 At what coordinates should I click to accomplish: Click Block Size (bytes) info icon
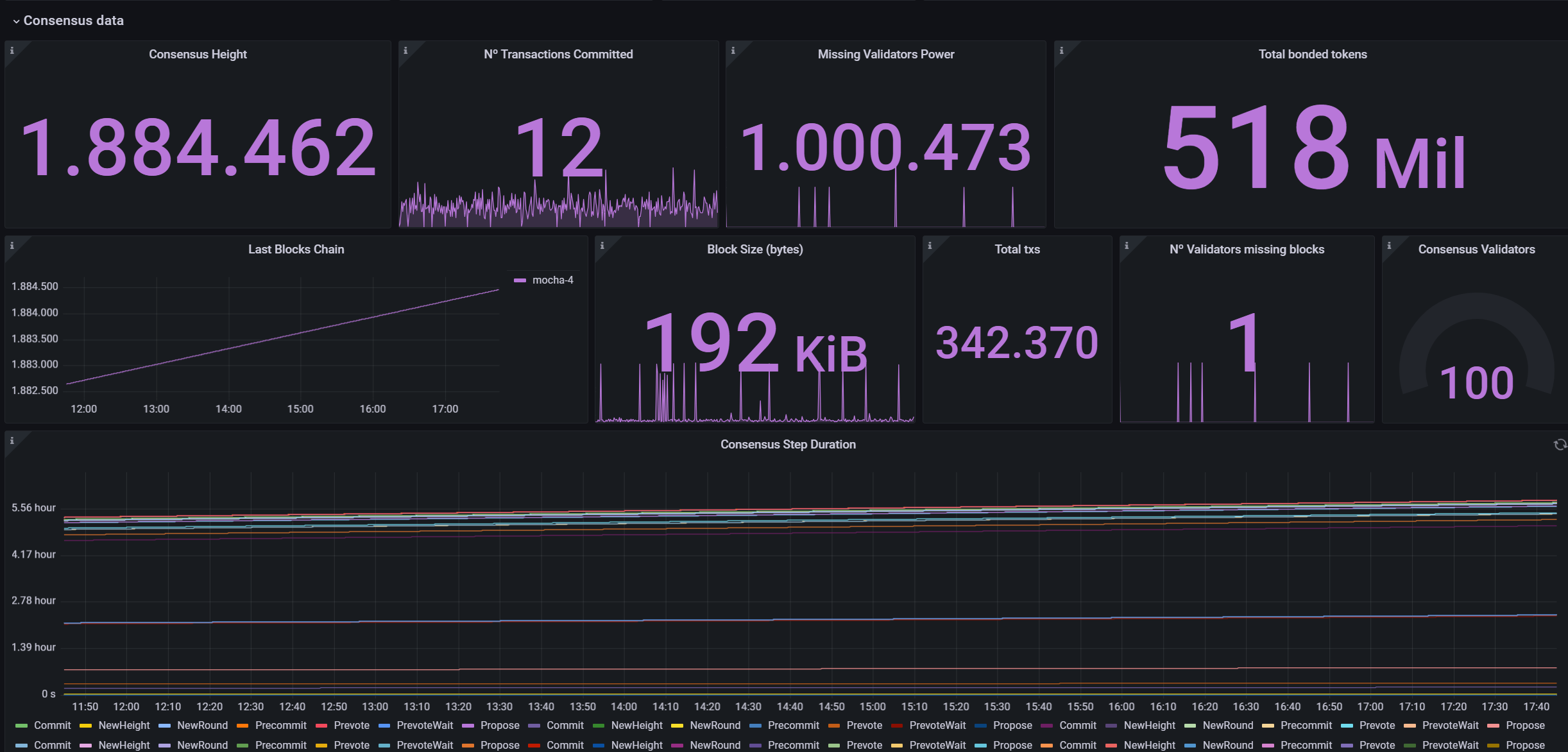[602, 245]
